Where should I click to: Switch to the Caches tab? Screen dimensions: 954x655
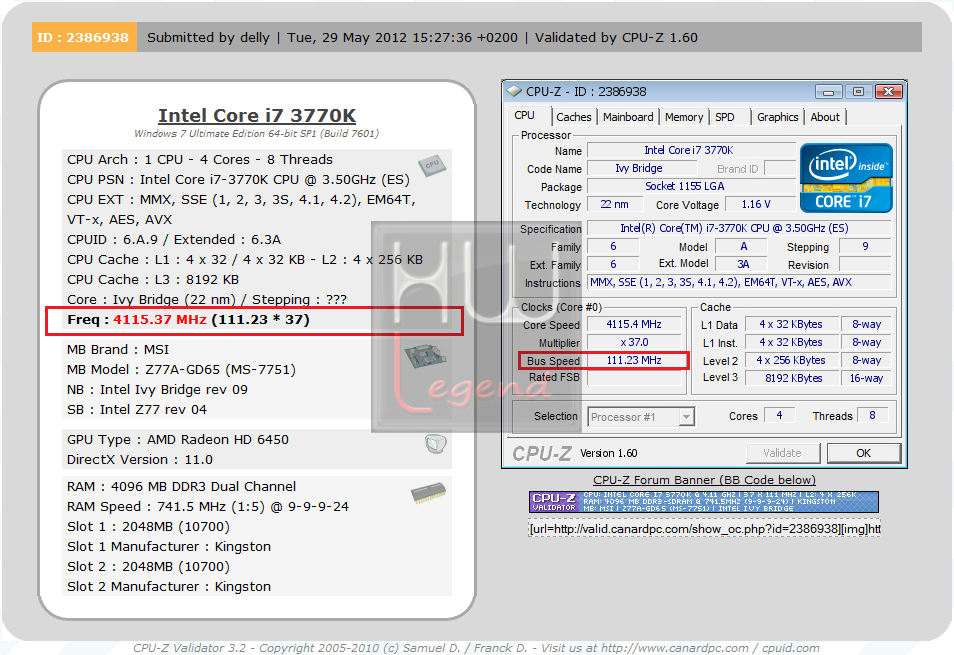(574, 117)
